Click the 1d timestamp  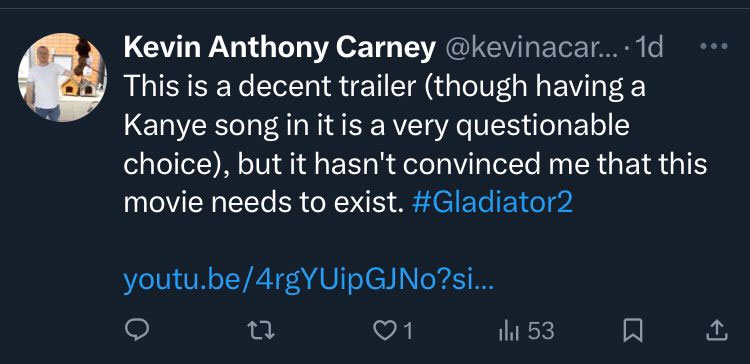(x=647, y=47)
